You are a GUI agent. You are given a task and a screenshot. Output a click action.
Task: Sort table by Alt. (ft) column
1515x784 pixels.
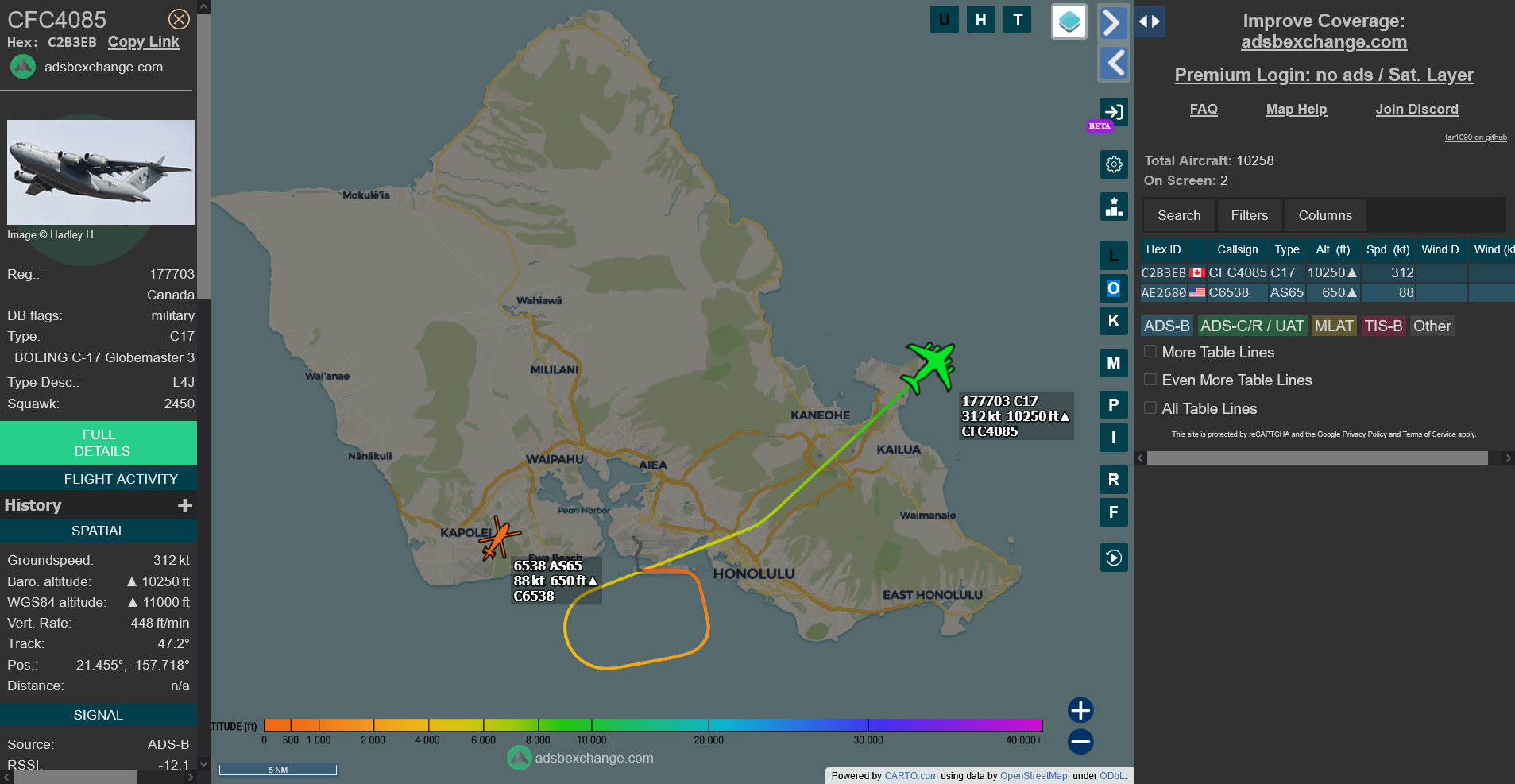tap(1332, 249)
